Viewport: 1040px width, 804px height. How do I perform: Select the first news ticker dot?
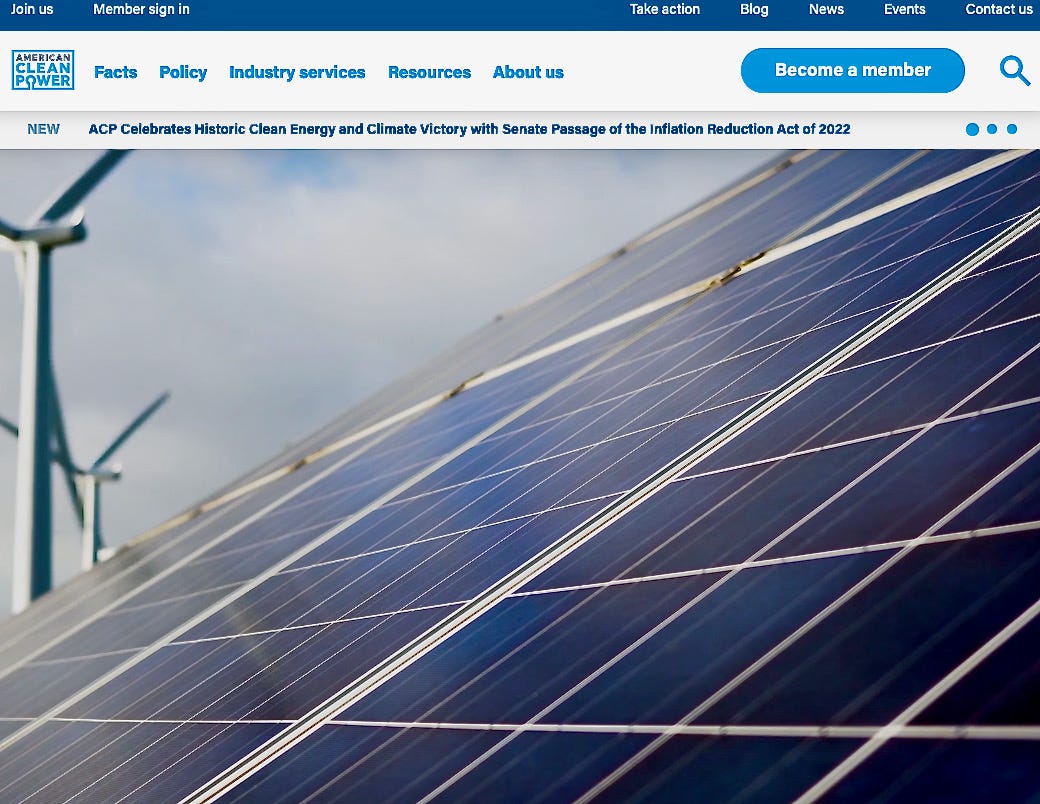click(972, 129)
